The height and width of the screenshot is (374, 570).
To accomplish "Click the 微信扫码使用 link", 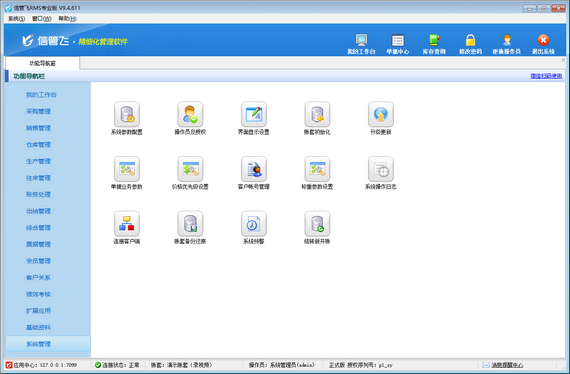I will [546, 76].
